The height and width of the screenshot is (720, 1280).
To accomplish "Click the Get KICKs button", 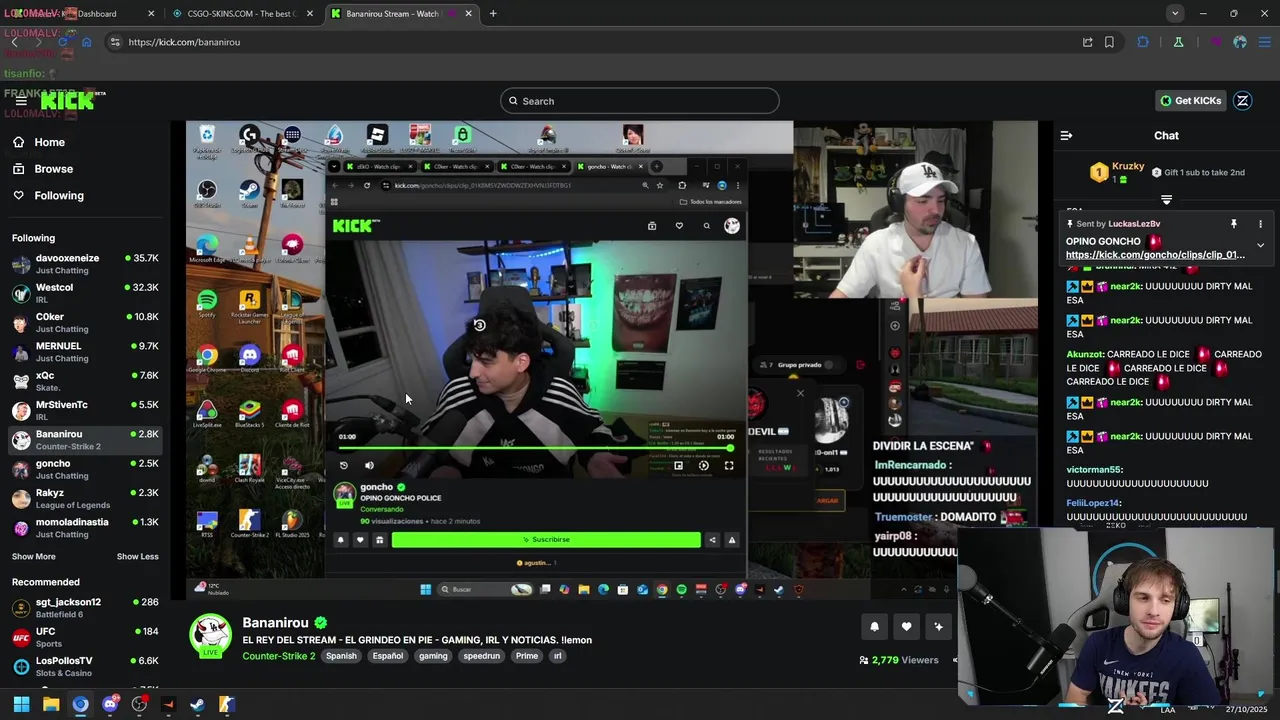I will point(1191,101).
